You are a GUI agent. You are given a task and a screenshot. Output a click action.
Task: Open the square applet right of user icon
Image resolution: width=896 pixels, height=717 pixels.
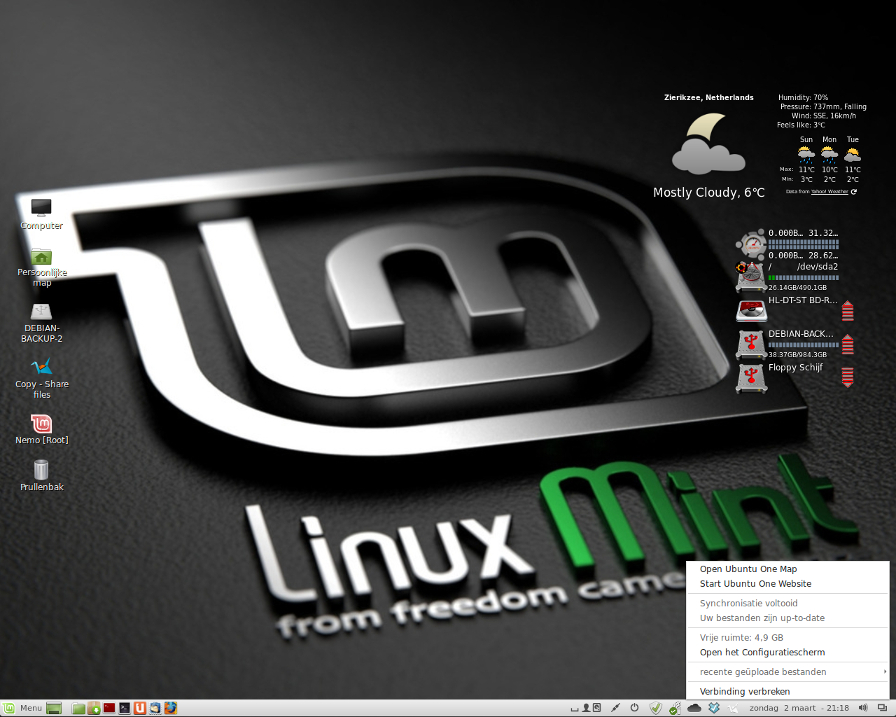coord(597,708)
